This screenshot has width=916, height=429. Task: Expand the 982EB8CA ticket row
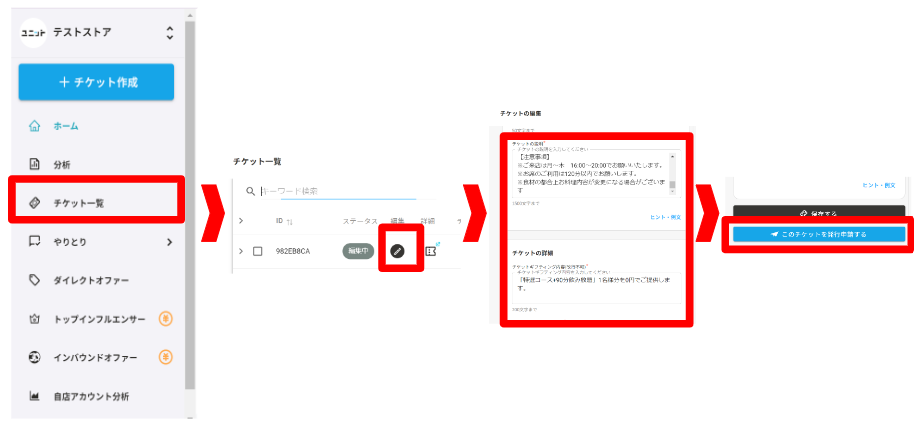(x=240, y=251)
